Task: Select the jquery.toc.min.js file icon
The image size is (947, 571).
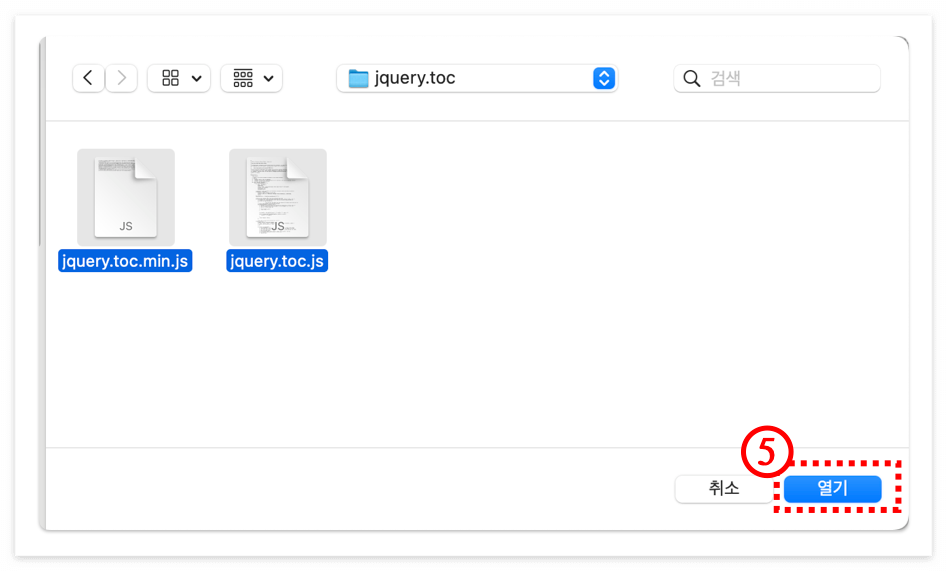Action: (126, 197)
